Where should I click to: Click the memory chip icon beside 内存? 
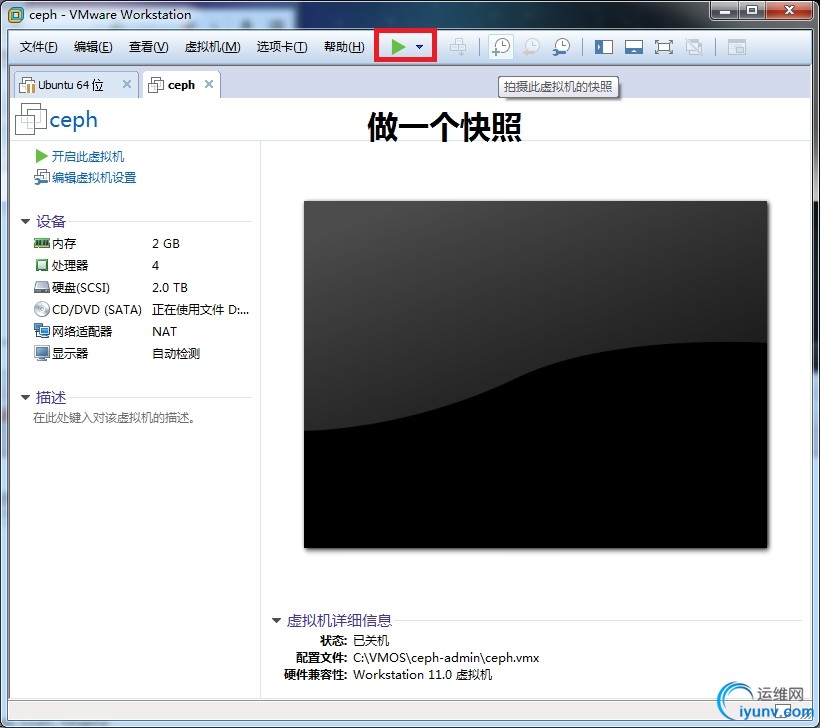pyautogui.click(x=42, y=243)
